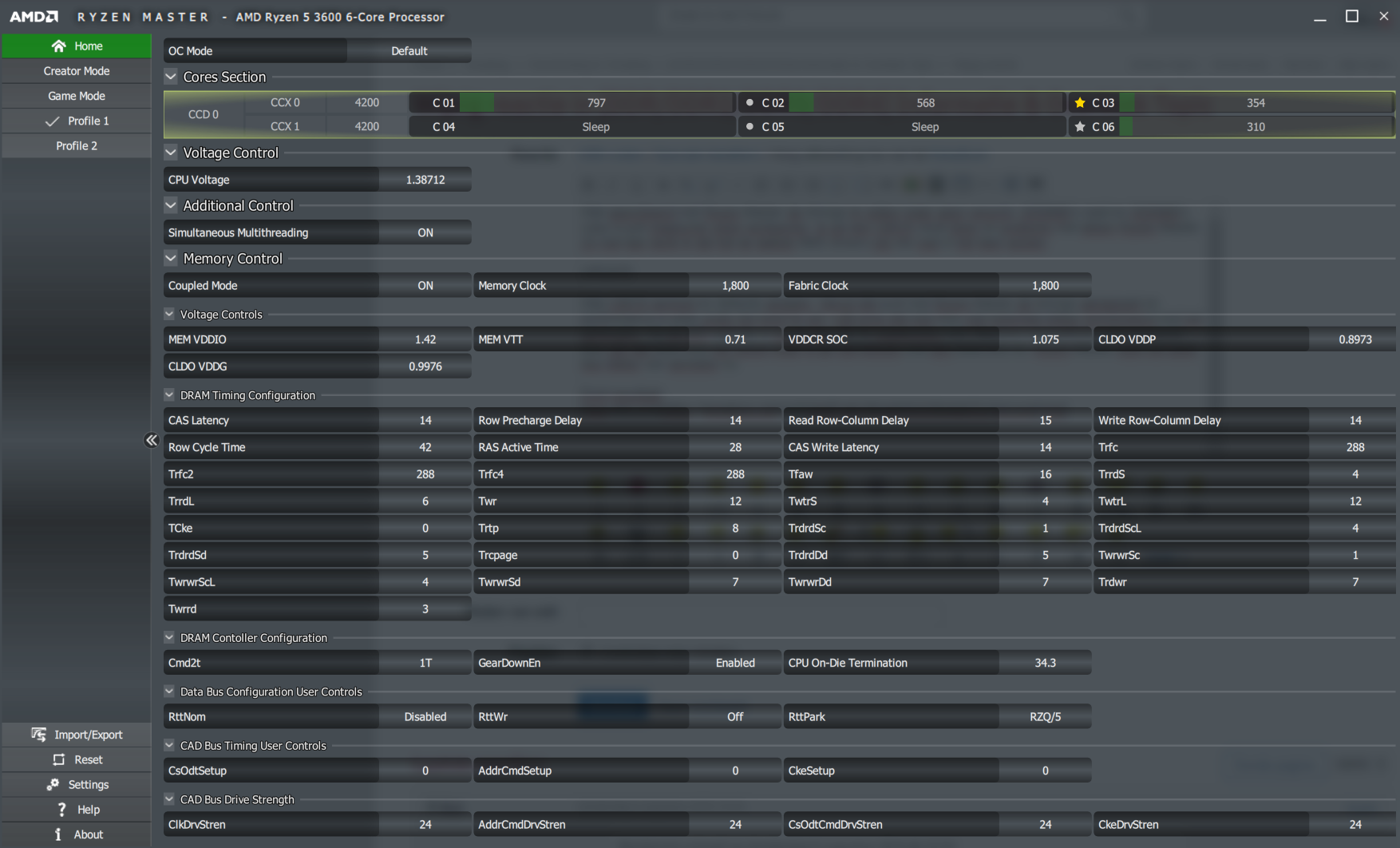
Task: Click the Reset button
Action: pos(77,759)
